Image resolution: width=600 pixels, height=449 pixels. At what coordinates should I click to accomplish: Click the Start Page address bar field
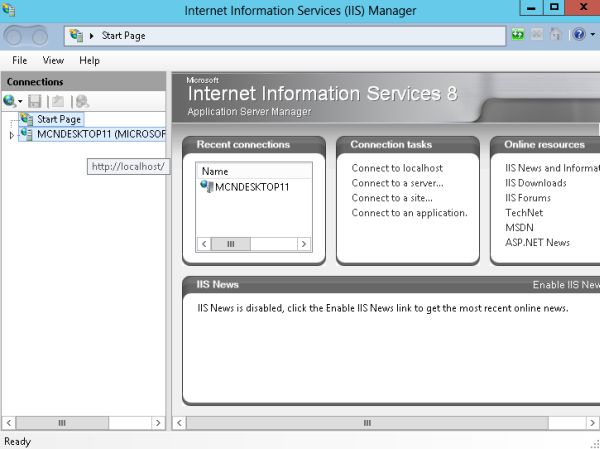(285, 36)
